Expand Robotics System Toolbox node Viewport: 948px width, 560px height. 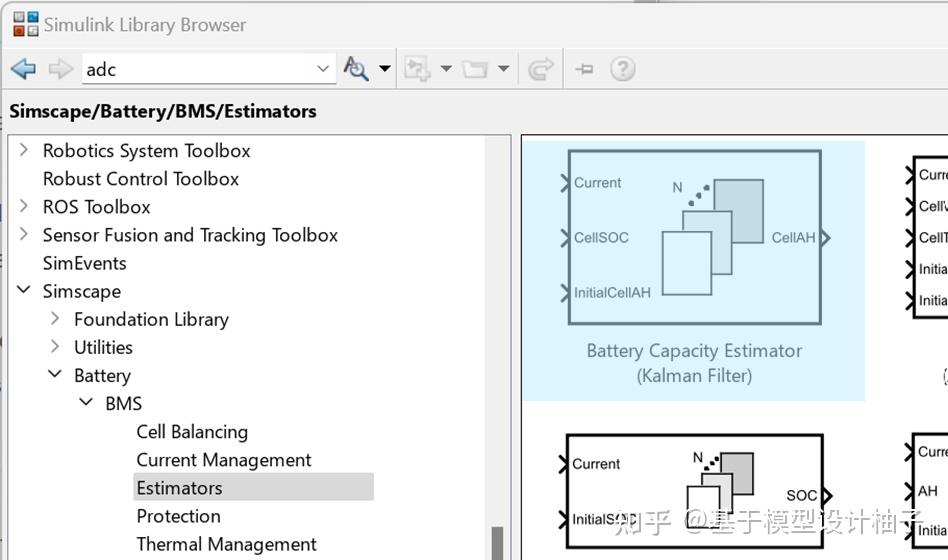click(24, 149)
